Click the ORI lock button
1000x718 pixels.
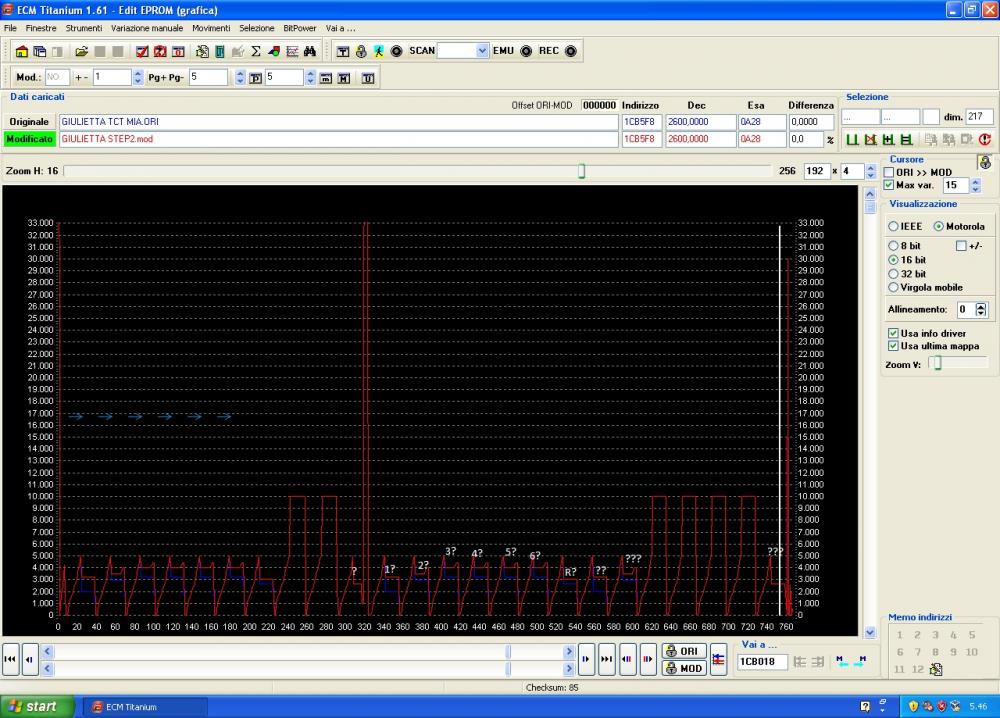[683, 651]
